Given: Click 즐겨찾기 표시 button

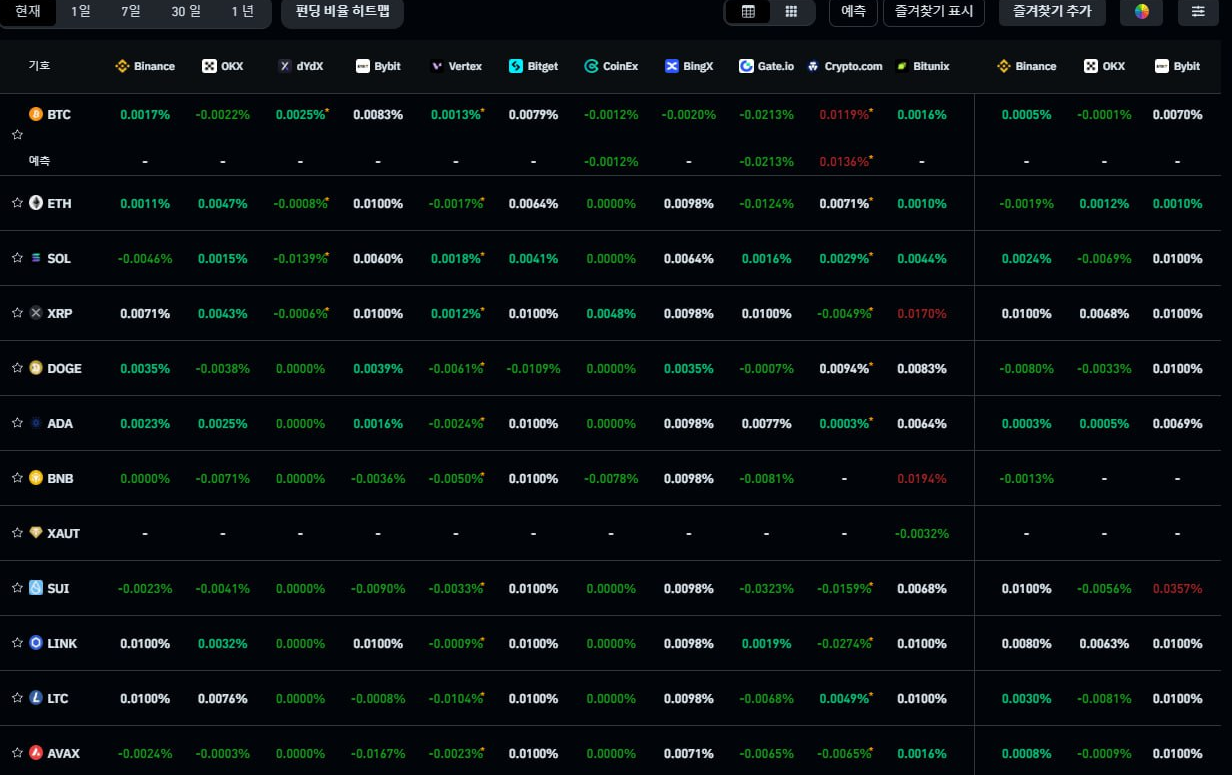Looking at the screenshot, I should point(934,12).
